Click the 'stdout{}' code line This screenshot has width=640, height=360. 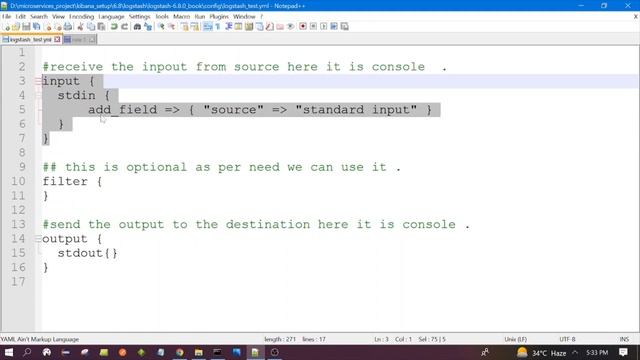[87, 253]
